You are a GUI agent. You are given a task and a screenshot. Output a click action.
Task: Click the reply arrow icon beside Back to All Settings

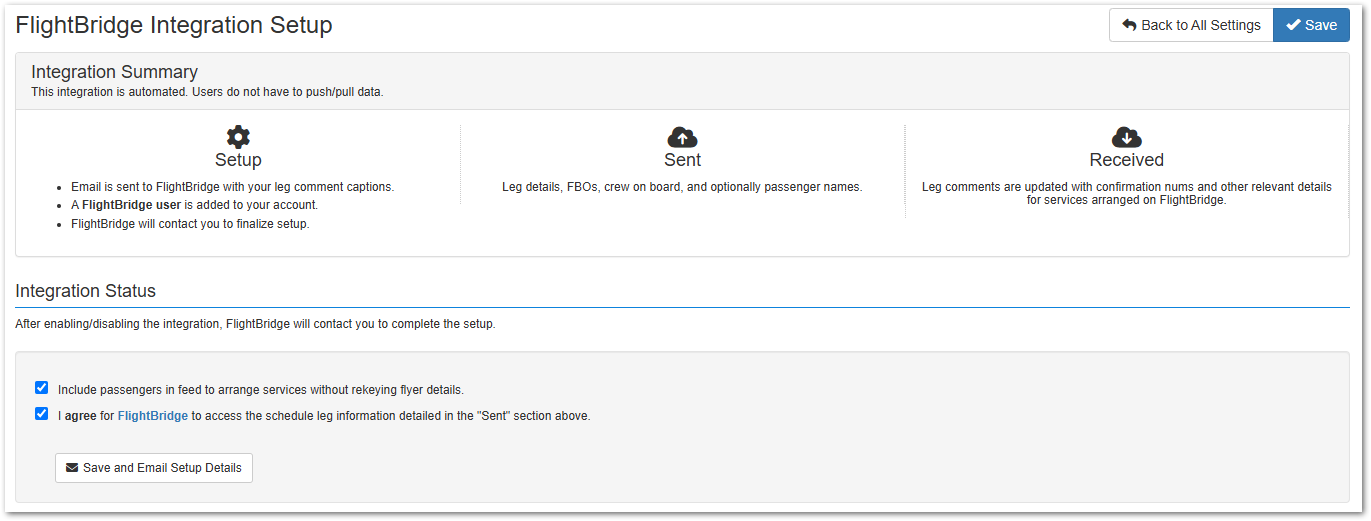click(x=1129, y=25)
